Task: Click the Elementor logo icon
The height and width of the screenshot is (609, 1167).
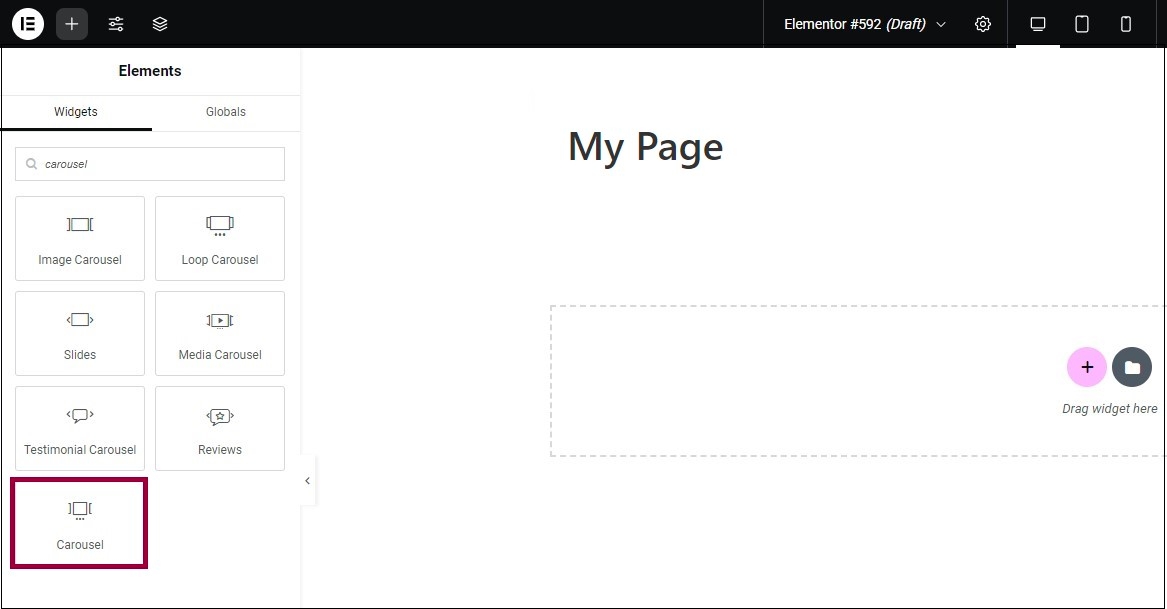Action: point(28,24)
